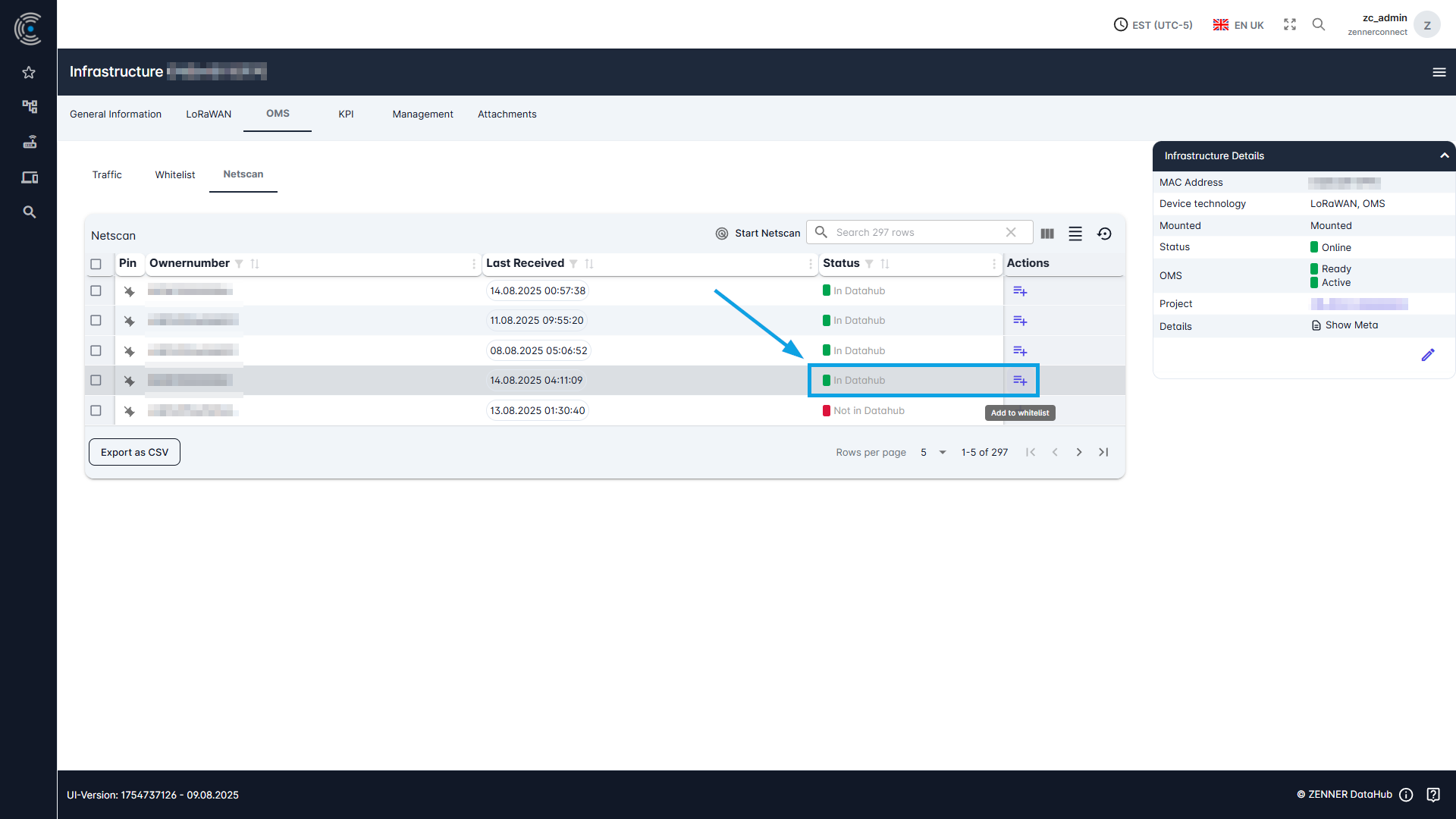
Task: Pin the row dated 13.08.2025 01:30:40
Action: point(129,410)
